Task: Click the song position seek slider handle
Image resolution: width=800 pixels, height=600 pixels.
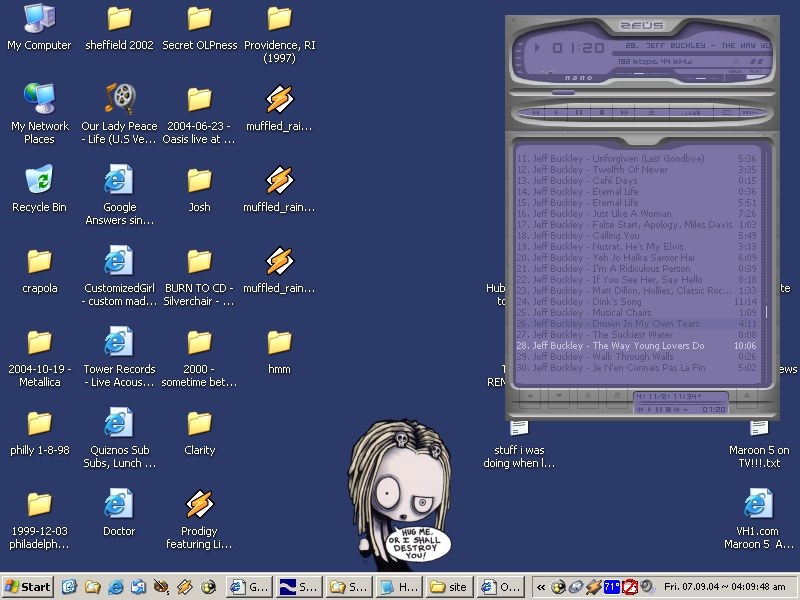Action: tap(563, 93)
